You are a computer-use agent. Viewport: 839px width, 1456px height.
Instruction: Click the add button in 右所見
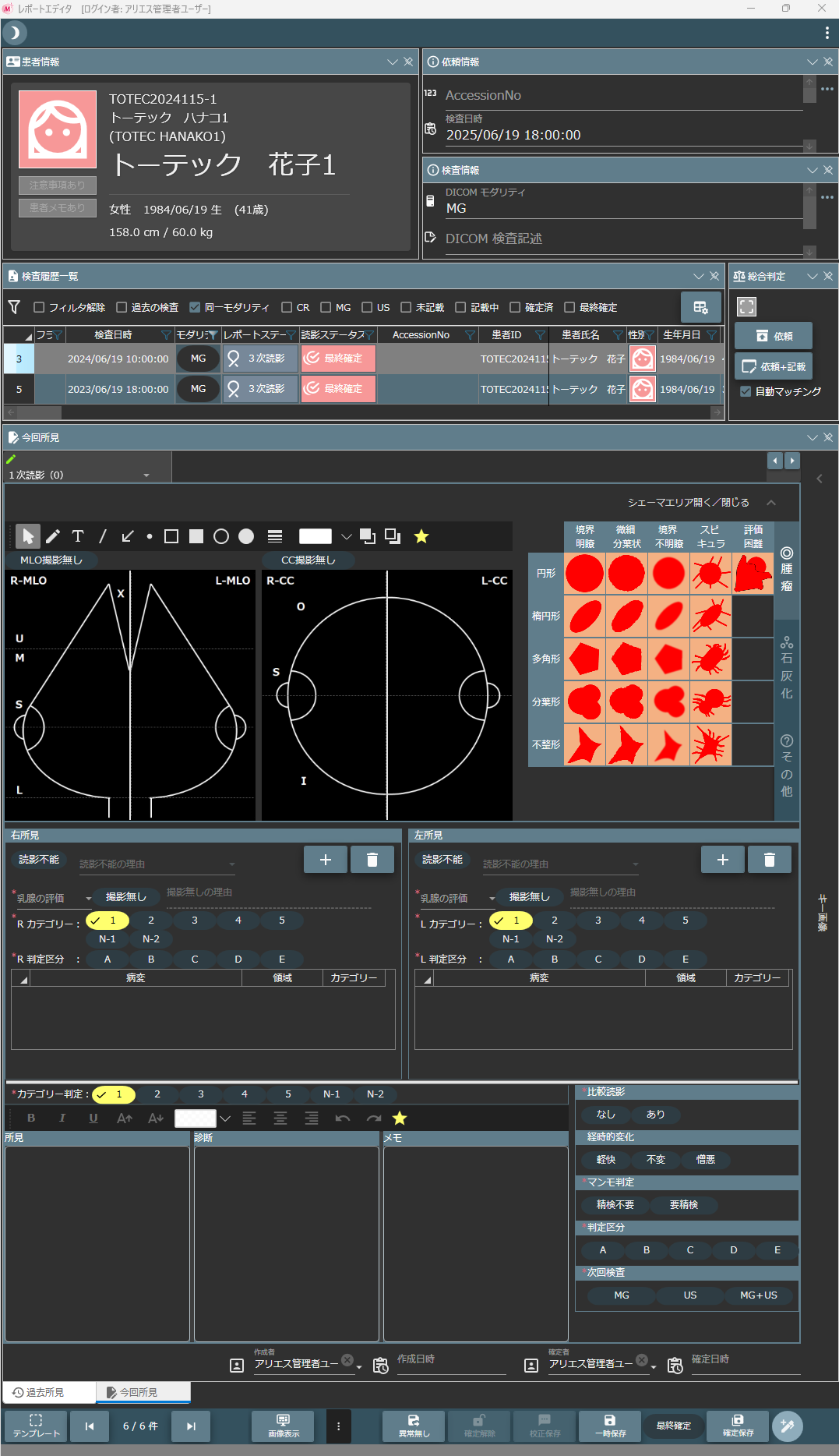click(x=326, y=859)
